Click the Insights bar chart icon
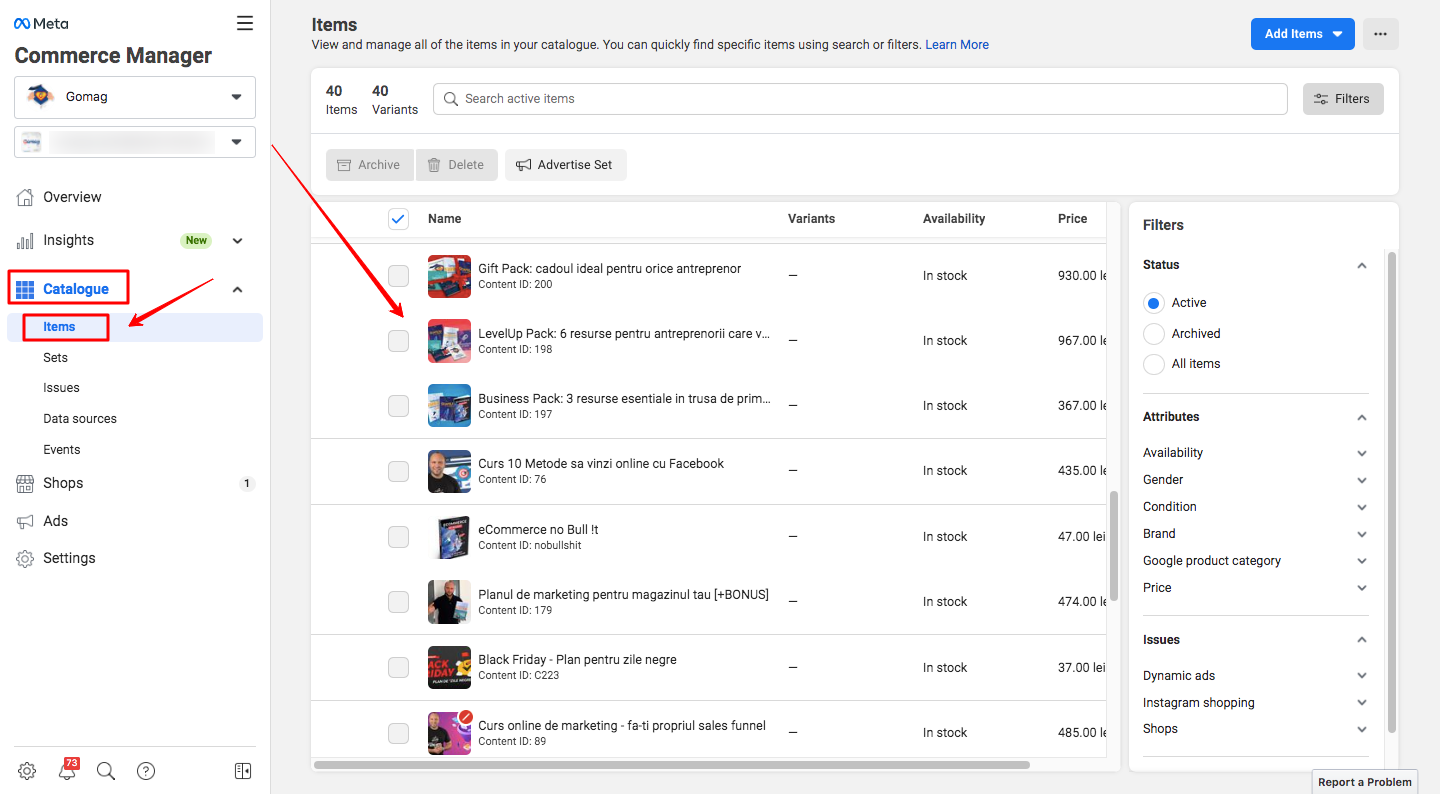This screenshot has width=1440, height=794. point(26,241)
